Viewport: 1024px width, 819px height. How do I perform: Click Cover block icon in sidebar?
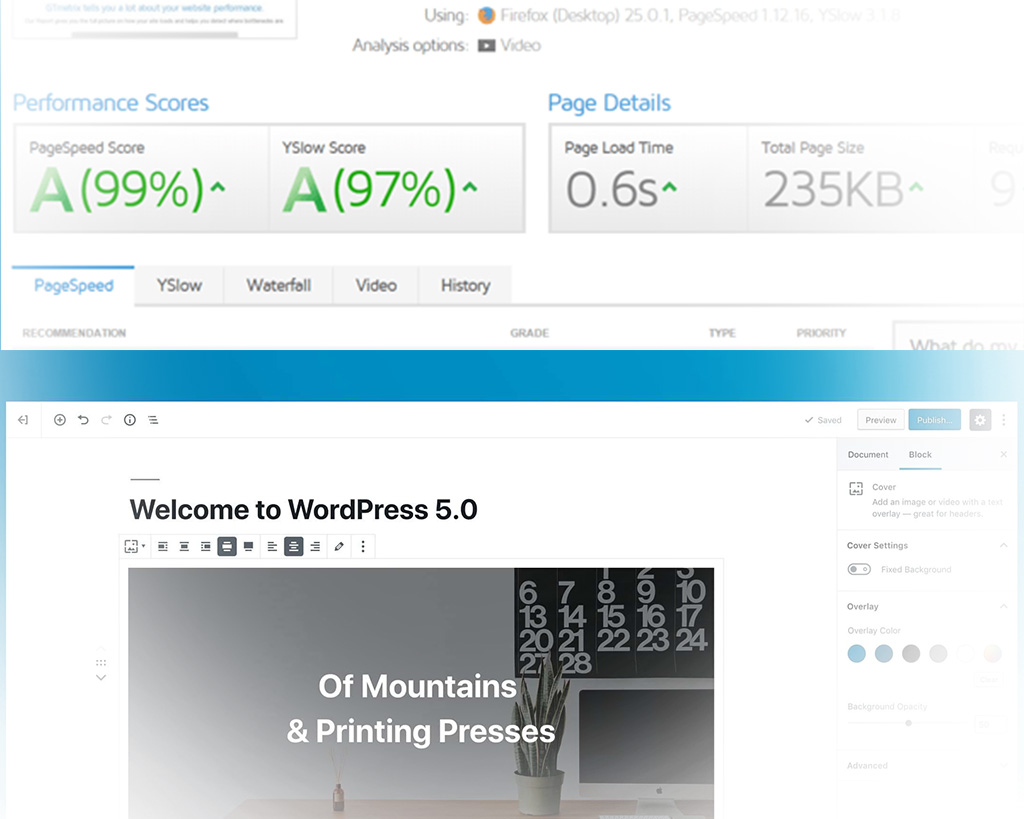(856, 489)
